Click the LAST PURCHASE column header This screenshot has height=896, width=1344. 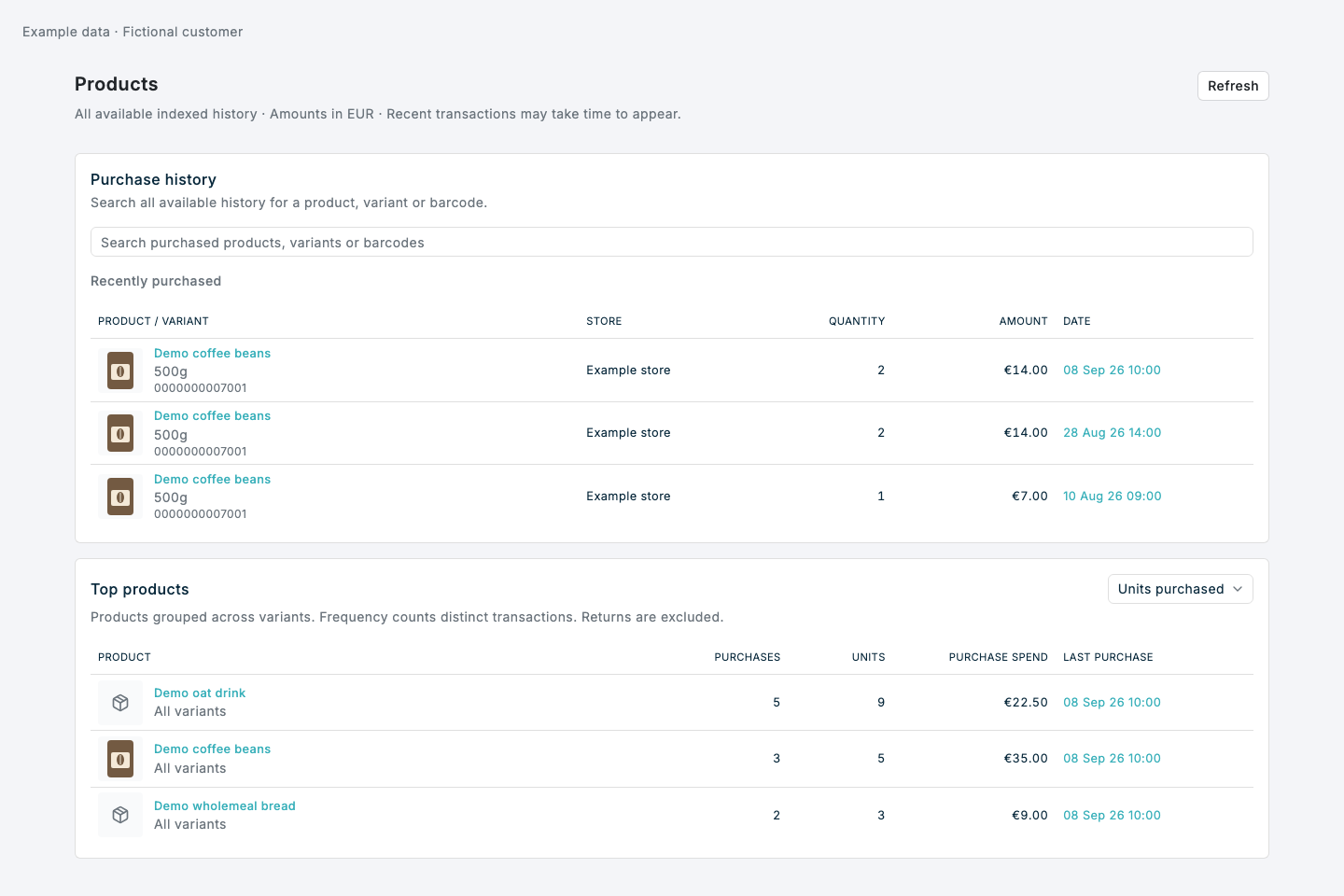click(1108, 657)
